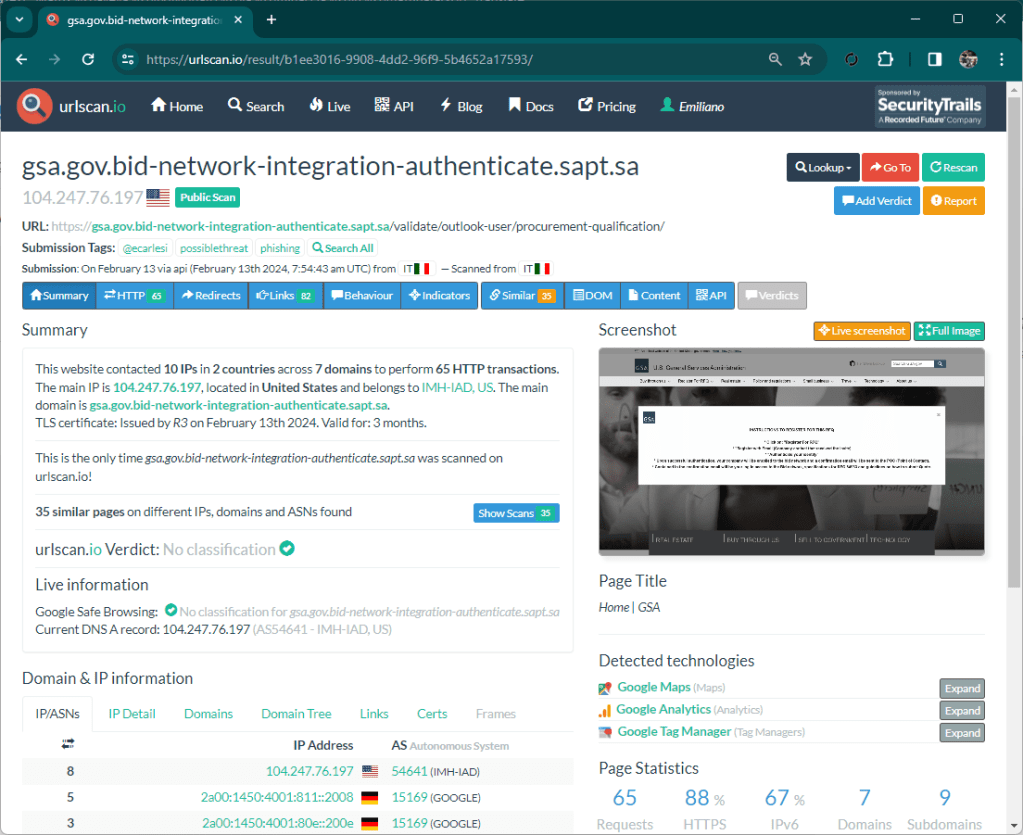Click Add Verdict button

pos(876,201)
